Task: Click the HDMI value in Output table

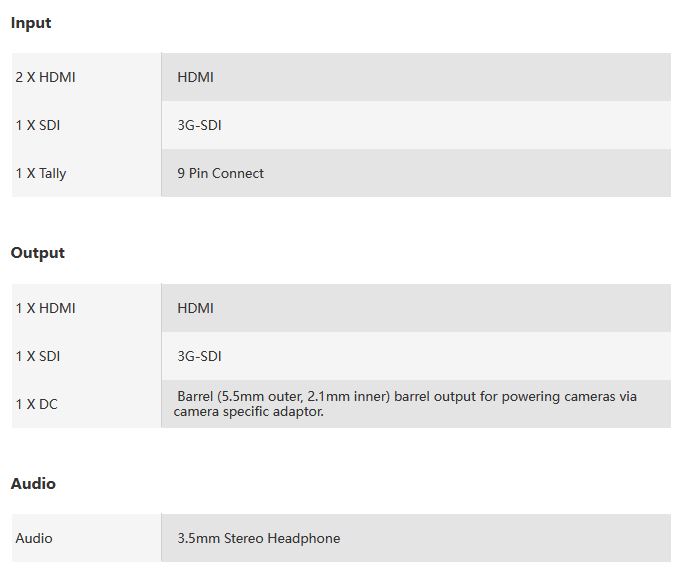Action: [x=195, y=308]
